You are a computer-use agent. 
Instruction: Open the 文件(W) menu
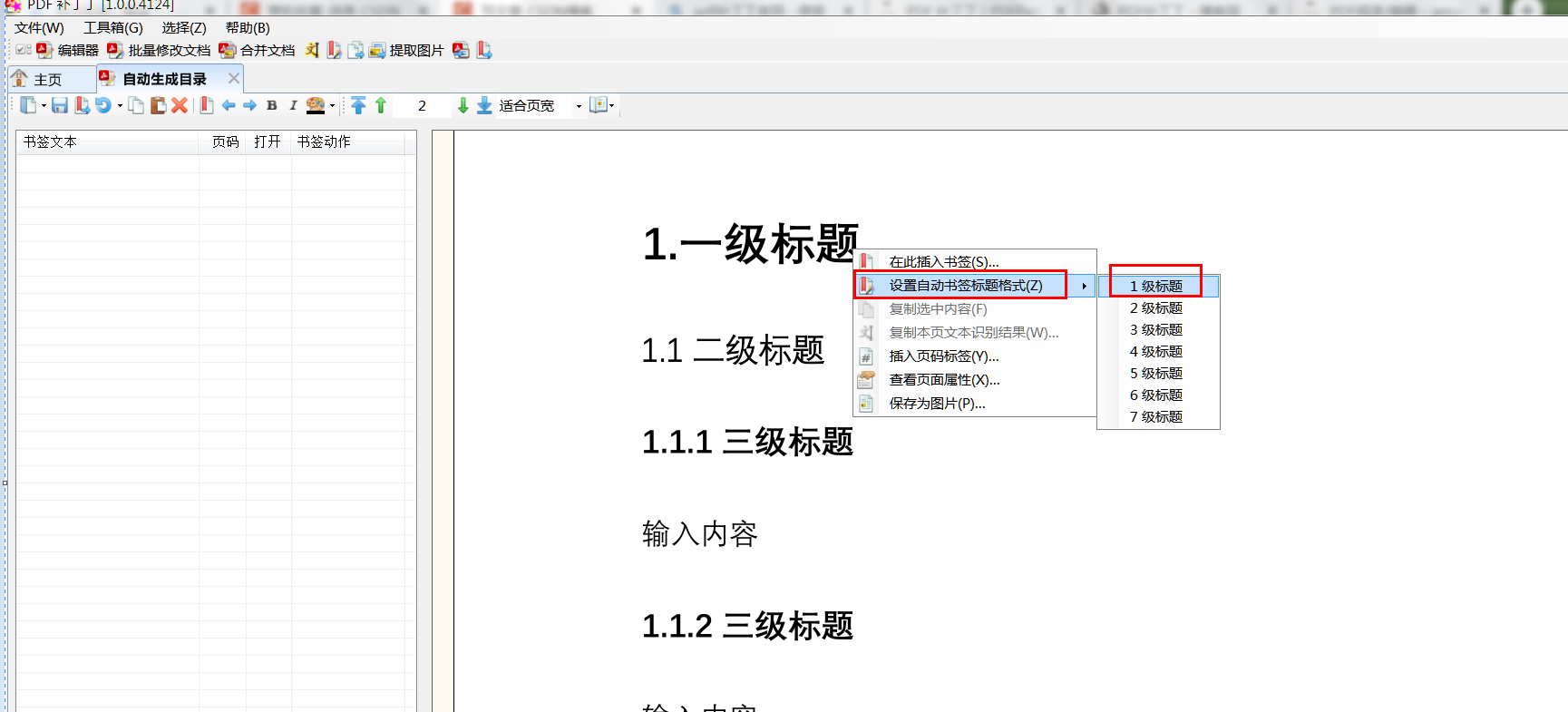pyautogui.click(x=39, y=28)
